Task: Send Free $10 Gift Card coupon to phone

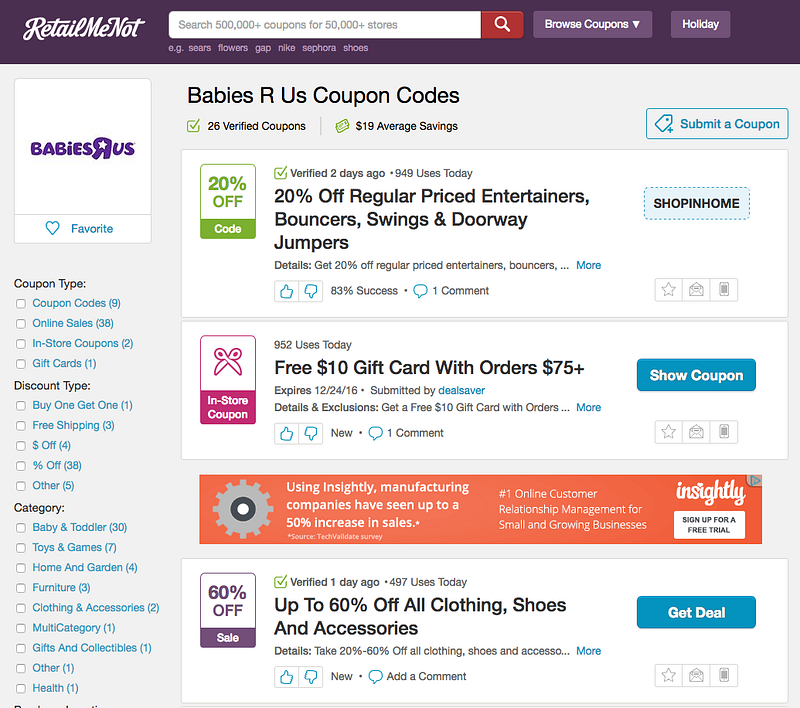Action: pyautogui.click(x=723, y=432)
